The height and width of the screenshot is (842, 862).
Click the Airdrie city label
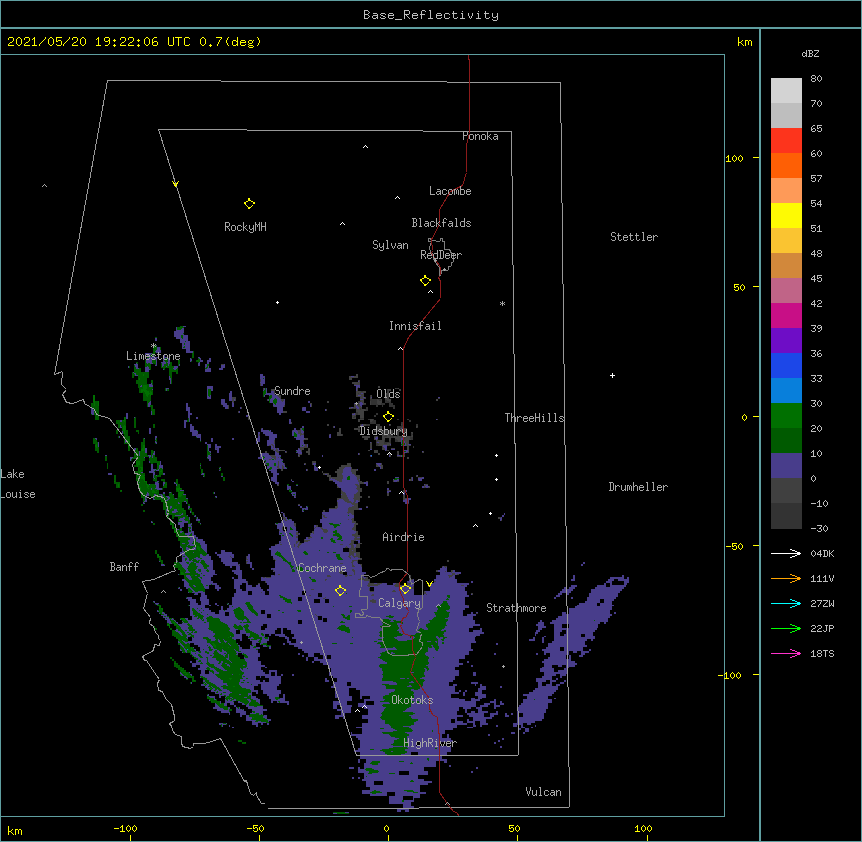pos(403,537)
